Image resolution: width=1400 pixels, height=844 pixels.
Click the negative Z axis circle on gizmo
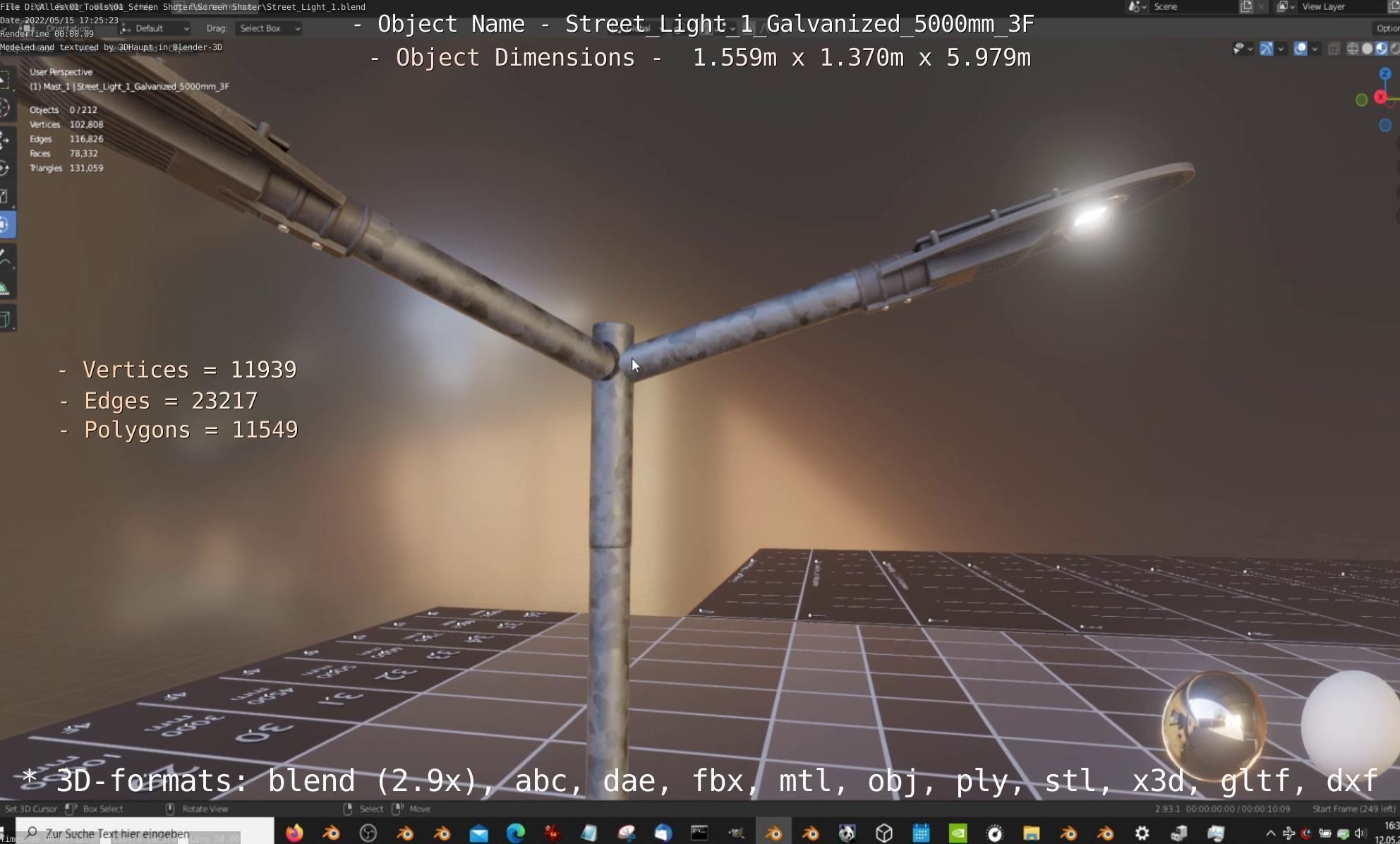point(1385,125)
